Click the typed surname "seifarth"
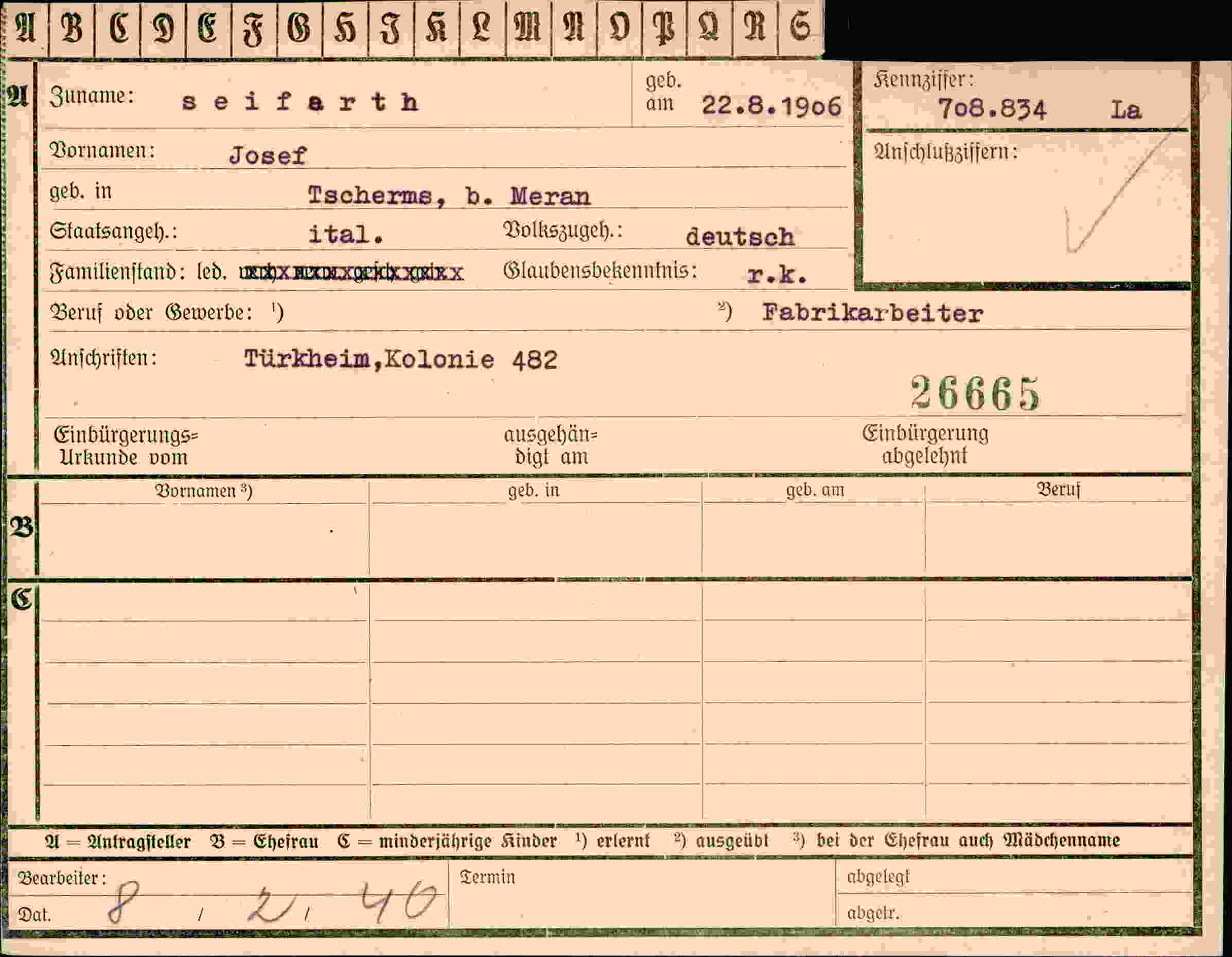This screenshot has width=1232, height=957. [x=300, y=102]
